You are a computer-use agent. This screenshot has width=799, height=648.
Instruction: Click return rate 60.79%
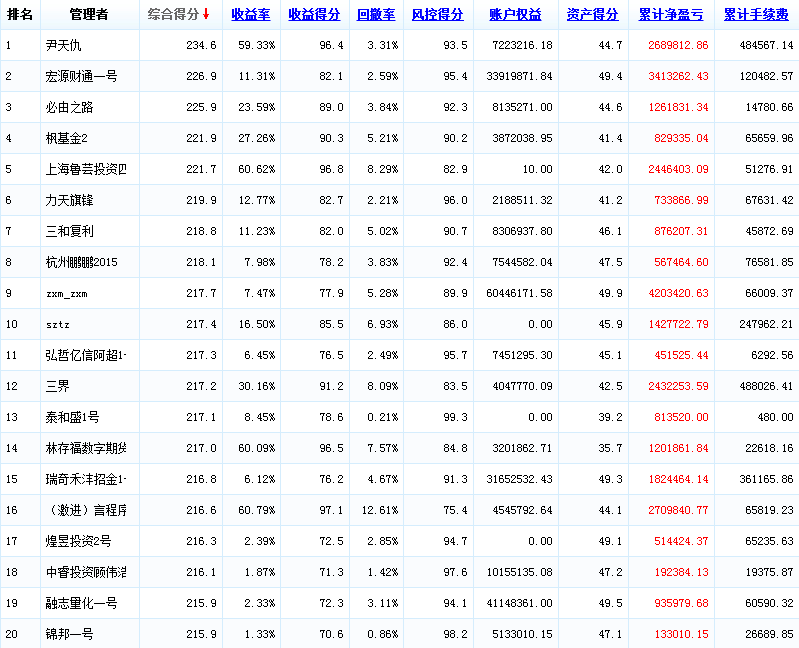point(257,510)
